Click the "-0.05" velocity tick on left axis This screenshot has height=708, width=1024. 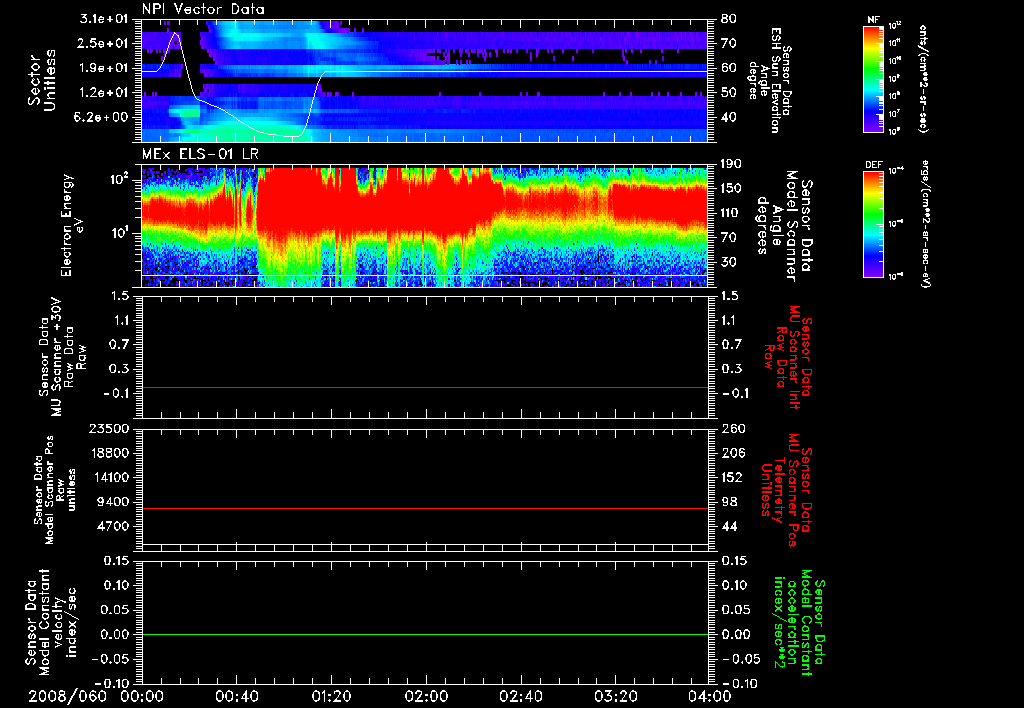[112, 659]
